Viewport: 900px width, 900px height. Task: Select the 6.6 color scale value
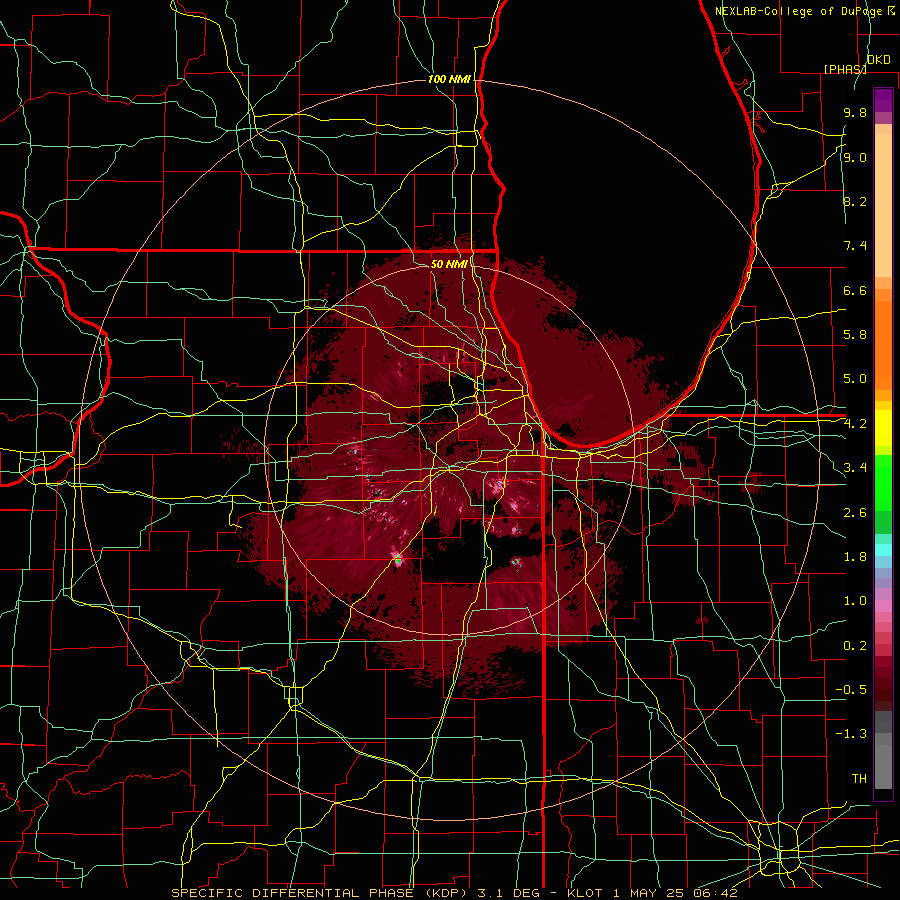855,291
